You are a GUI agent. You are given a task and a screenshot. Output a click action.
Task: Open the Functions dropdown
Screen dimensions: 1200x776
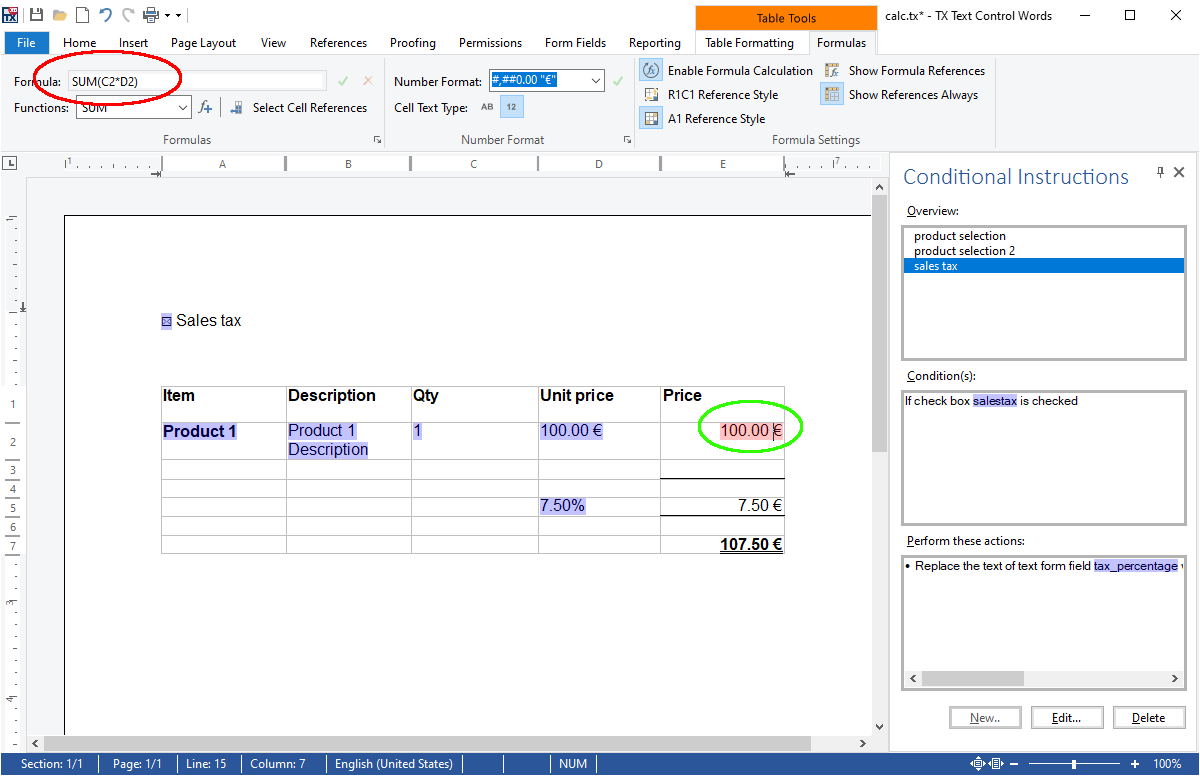coord(183,107)
